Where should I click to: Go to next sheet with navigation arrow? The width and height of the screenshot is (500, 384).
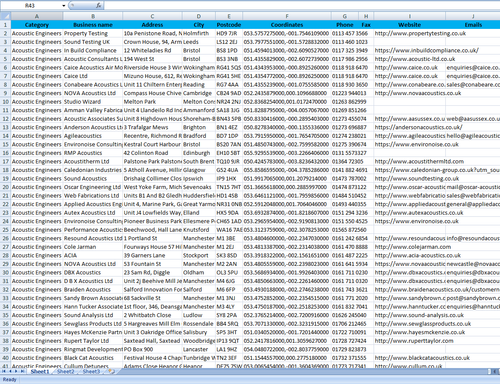coord(16,371)
